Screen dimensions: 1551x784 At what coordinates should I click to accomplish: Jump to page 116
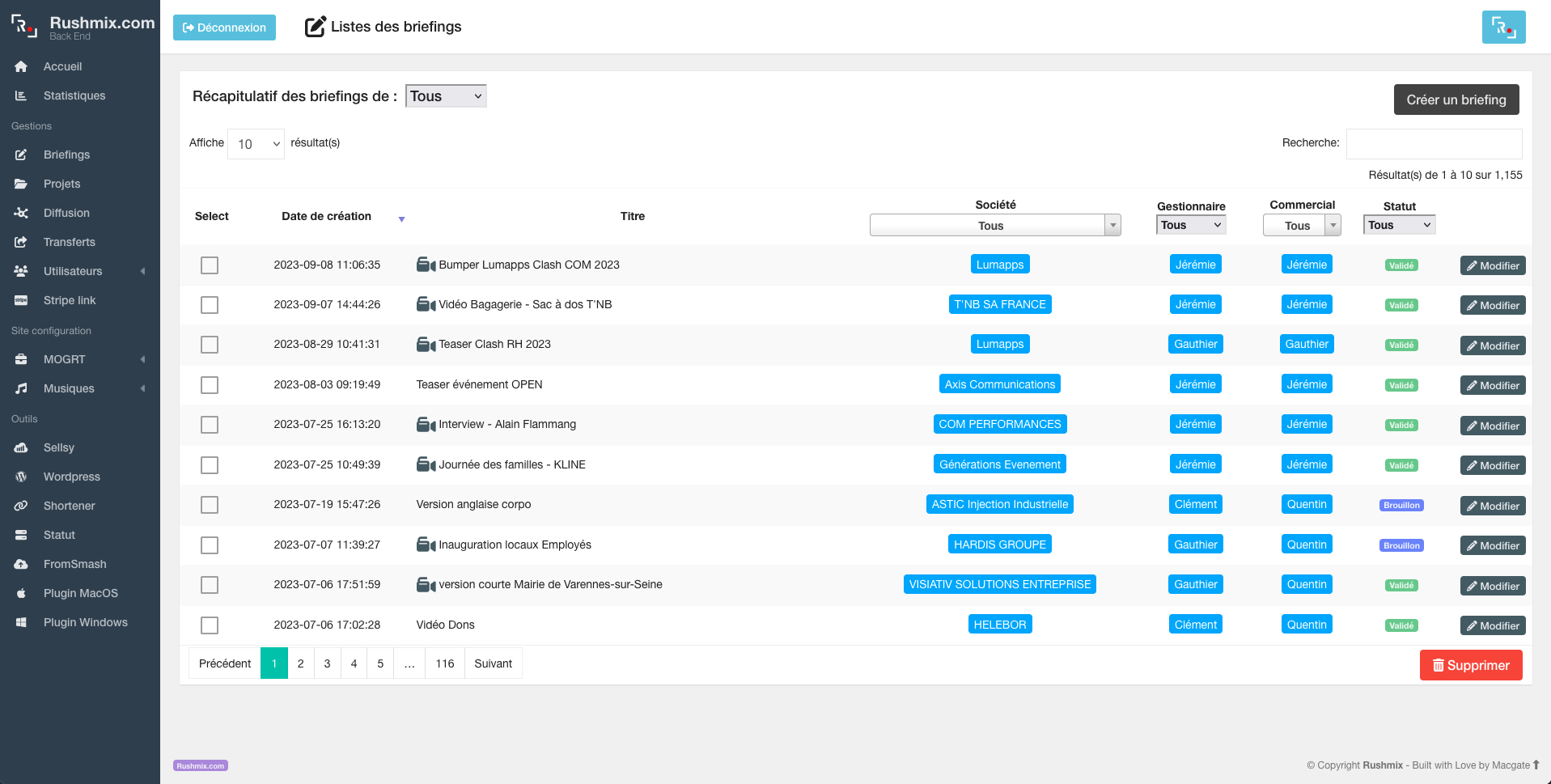[x=445, y=663]
